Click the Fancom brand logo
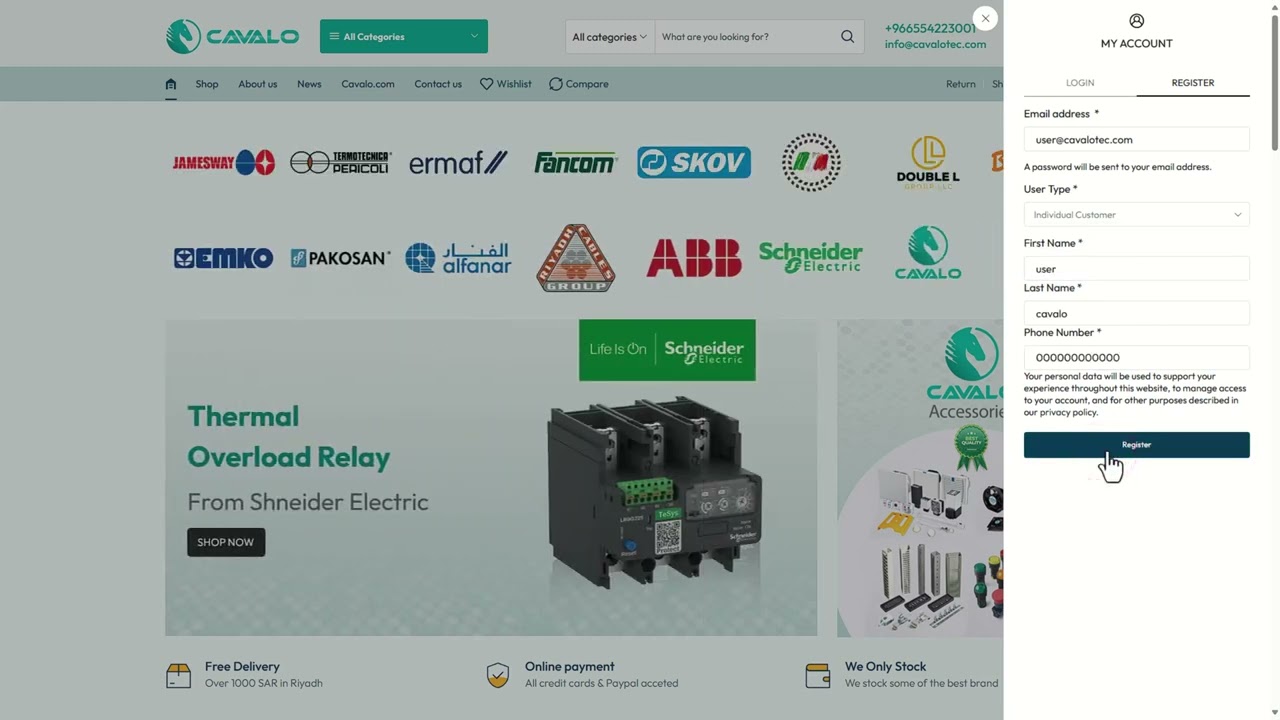This screenshot has height=720, width=1280. click(x=575, y=162)
